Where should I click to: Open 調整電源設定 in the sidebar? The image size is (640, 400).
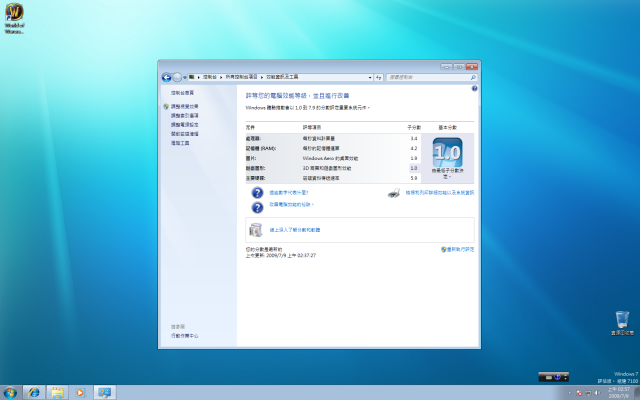tap(184, 125)
